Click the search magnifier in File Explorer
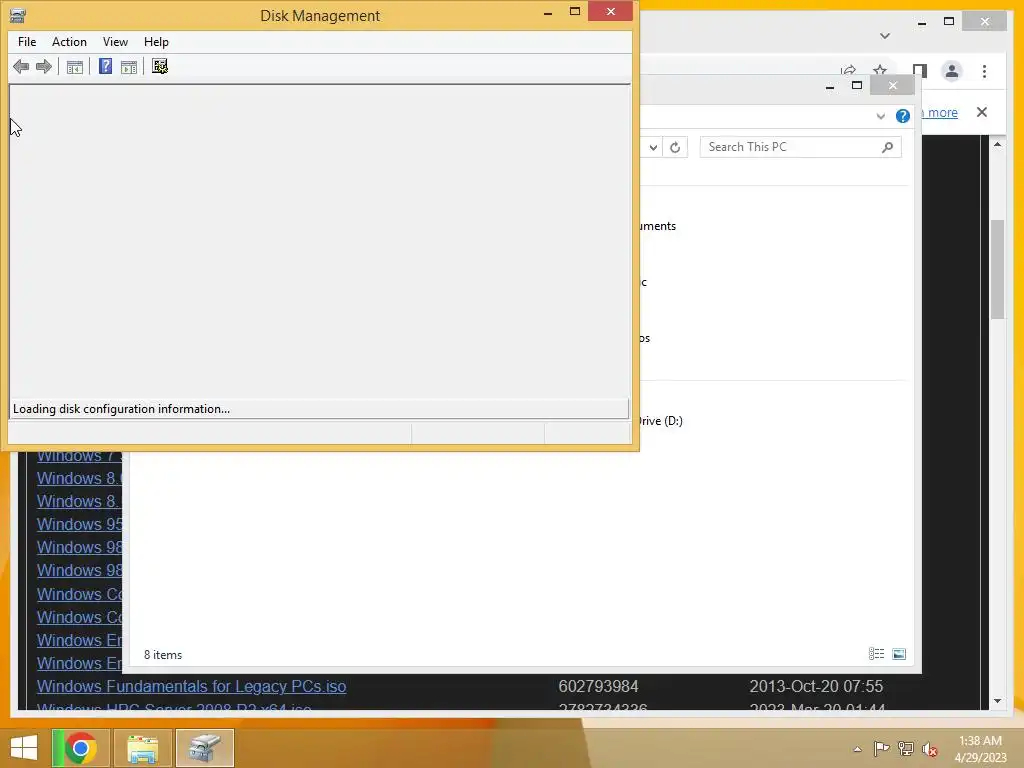This screenshot has width=1024, height=768. [x=888, y=147]
